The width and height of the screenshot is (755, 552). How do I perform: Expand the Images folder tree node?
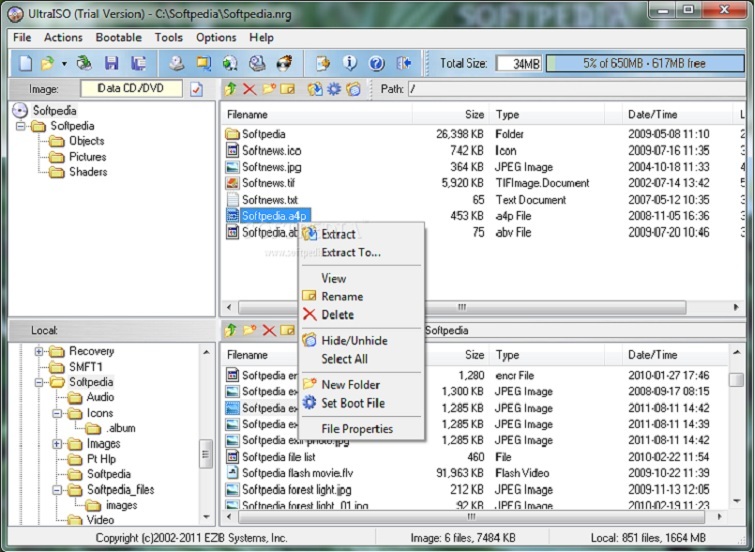click(57, 444)
